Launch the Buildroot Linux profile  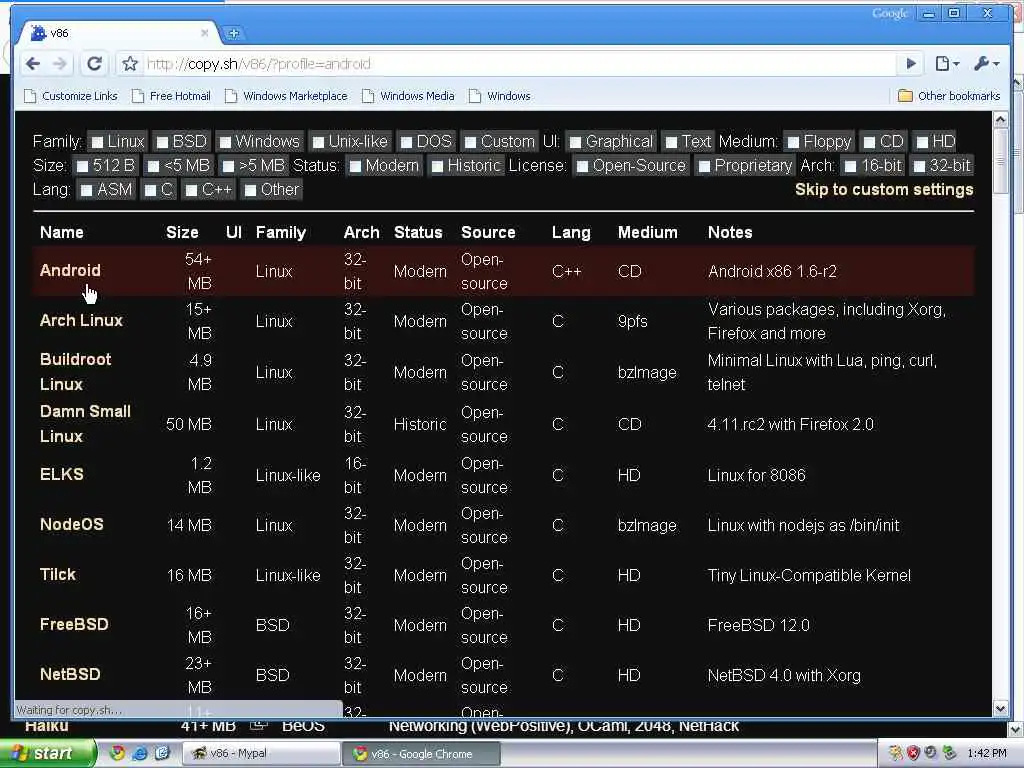click(x=75, y=372)
